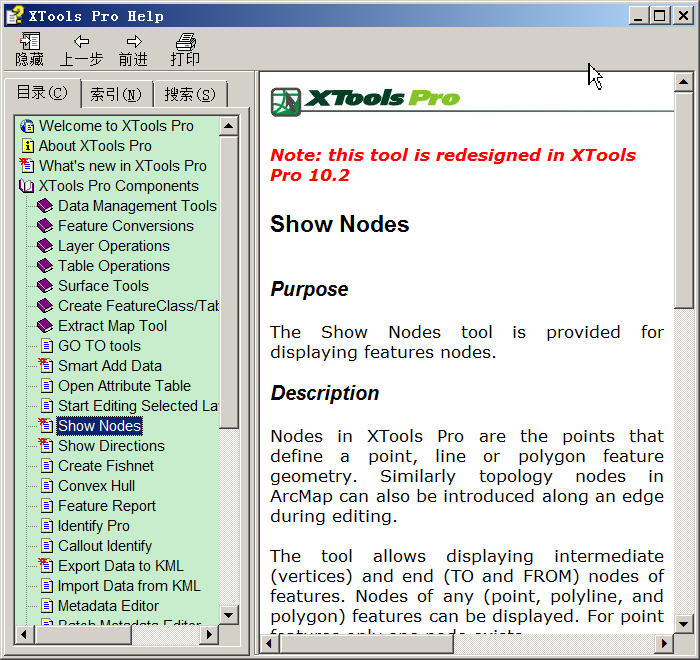Viewport: 700px width, 660px height.
Task: Select About XTools Pro topic
Action: click(x=95, y=146)
